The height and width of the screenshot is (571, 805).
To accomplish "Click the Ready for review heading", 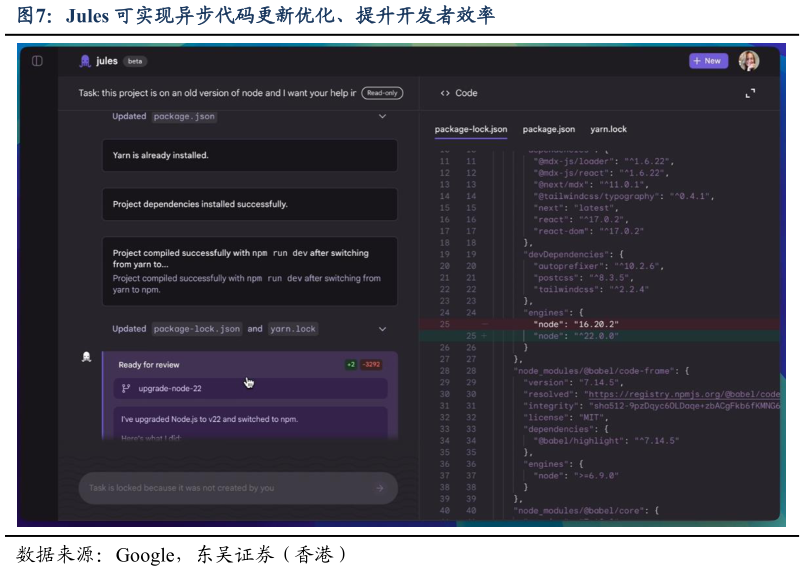I will [x=149, y=365].
